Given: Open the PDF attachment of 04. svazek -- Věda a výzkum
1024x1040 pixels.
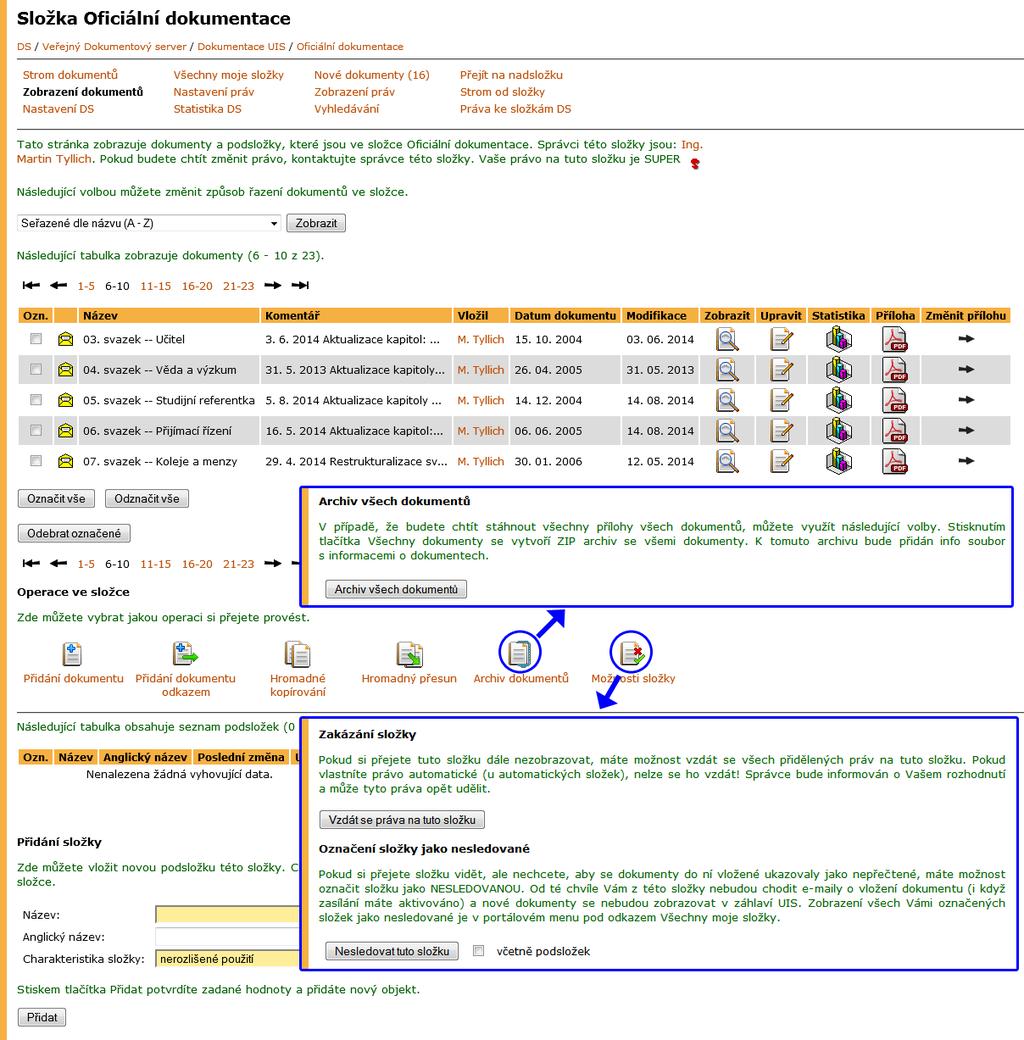Looking at the screenshot, I should click(895, 370).
